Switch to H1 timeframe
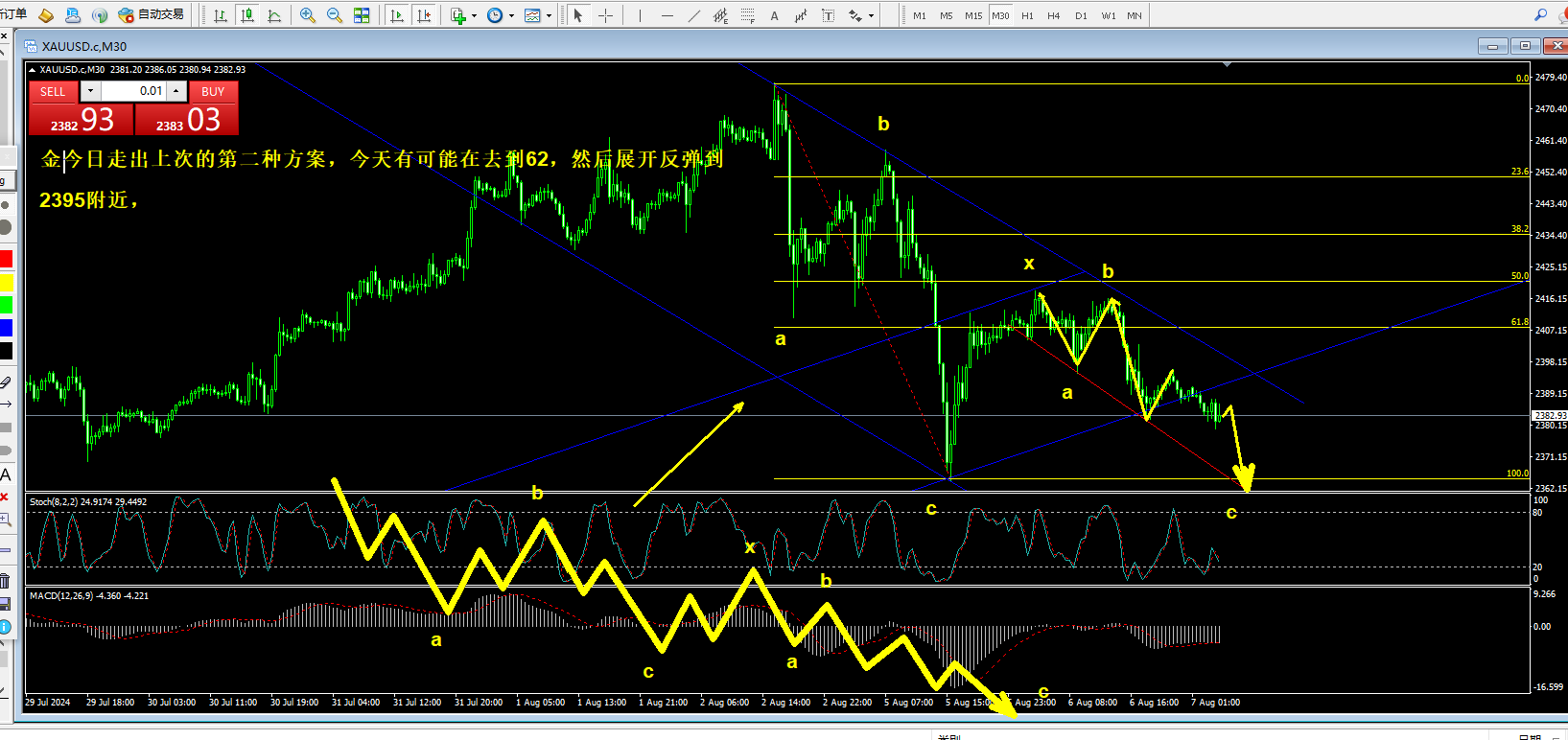The image size is (1568, 740). tap(1027, 15)
